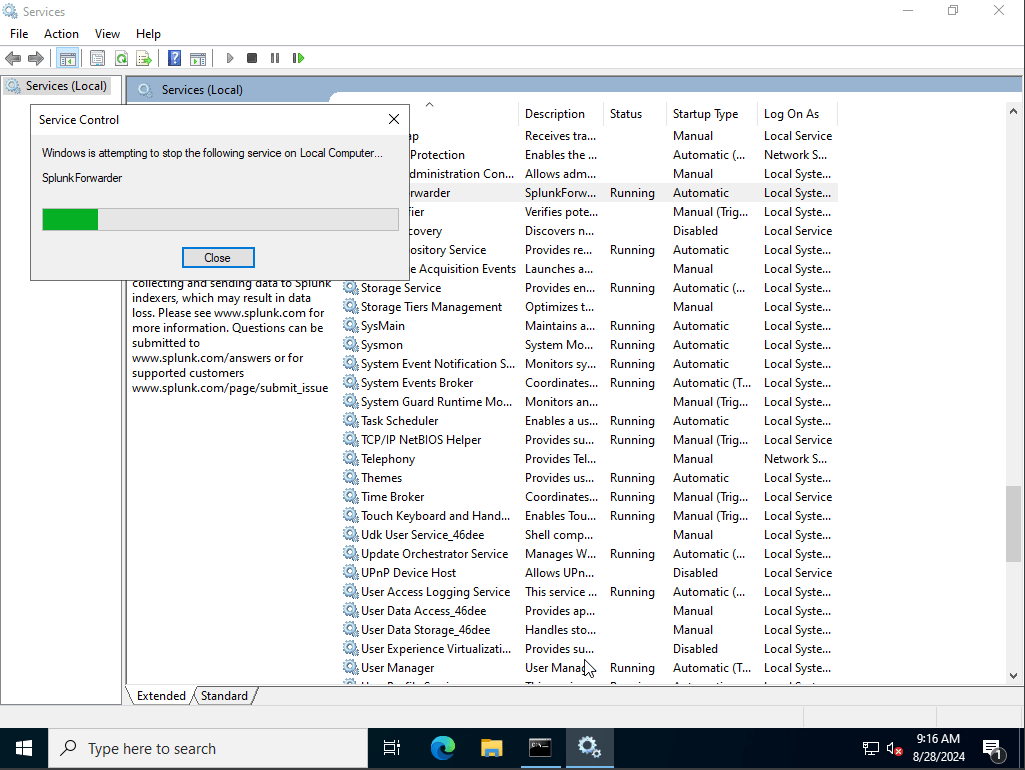Open the File menu
The height and width of the screenshot is (770, 1025).
[19, 34]
